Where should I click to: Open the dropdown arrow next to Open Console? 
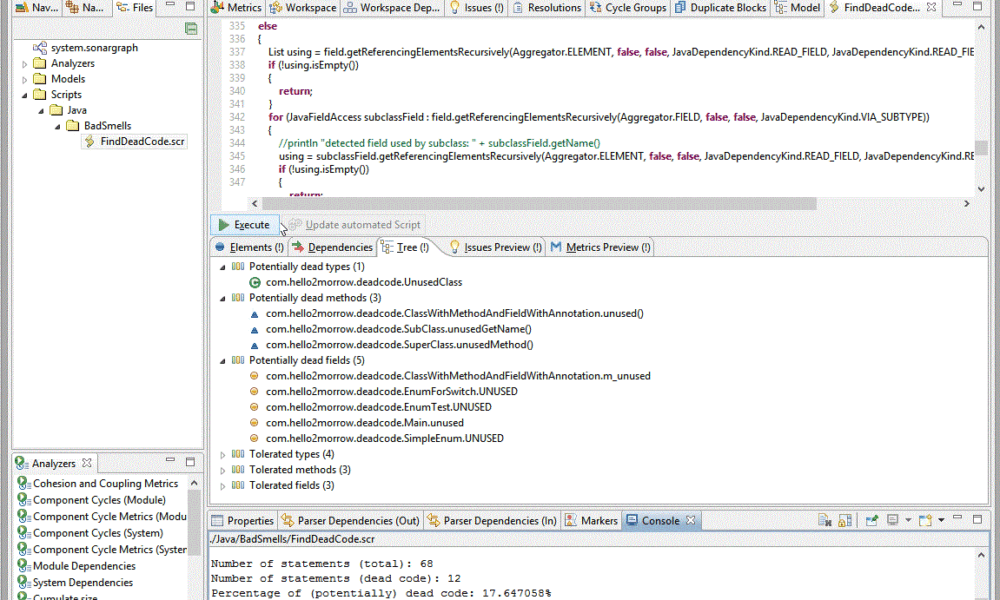point(941,519)
